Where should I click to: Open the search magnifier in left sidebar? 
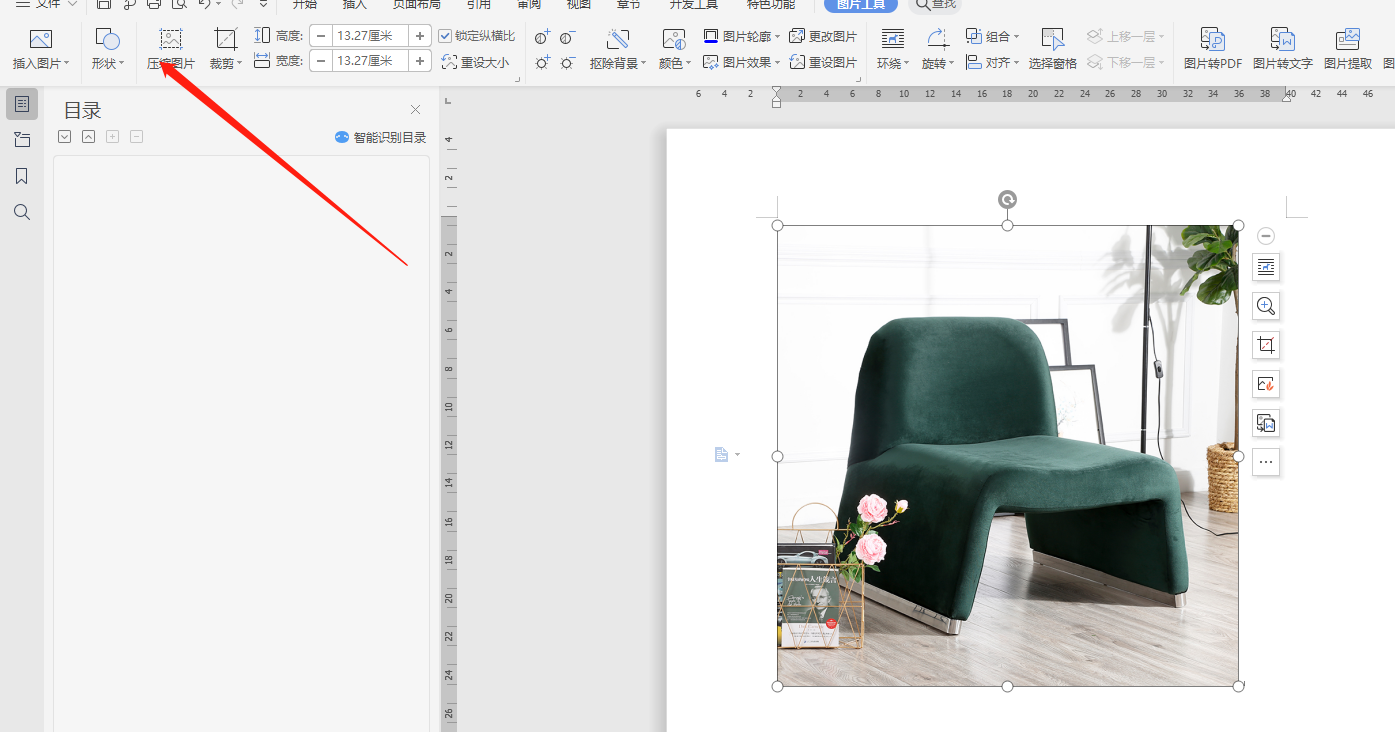point(22,212)
